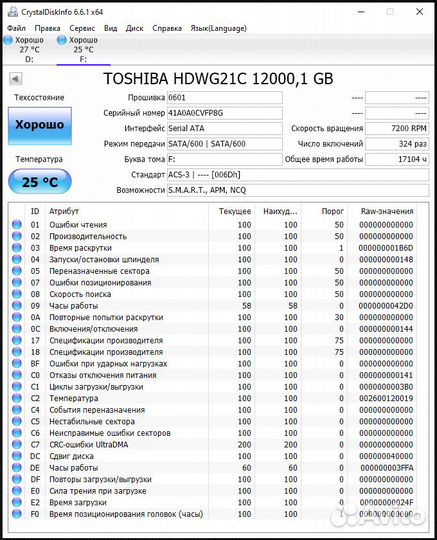Open the Справка menu

coord(167,28)
